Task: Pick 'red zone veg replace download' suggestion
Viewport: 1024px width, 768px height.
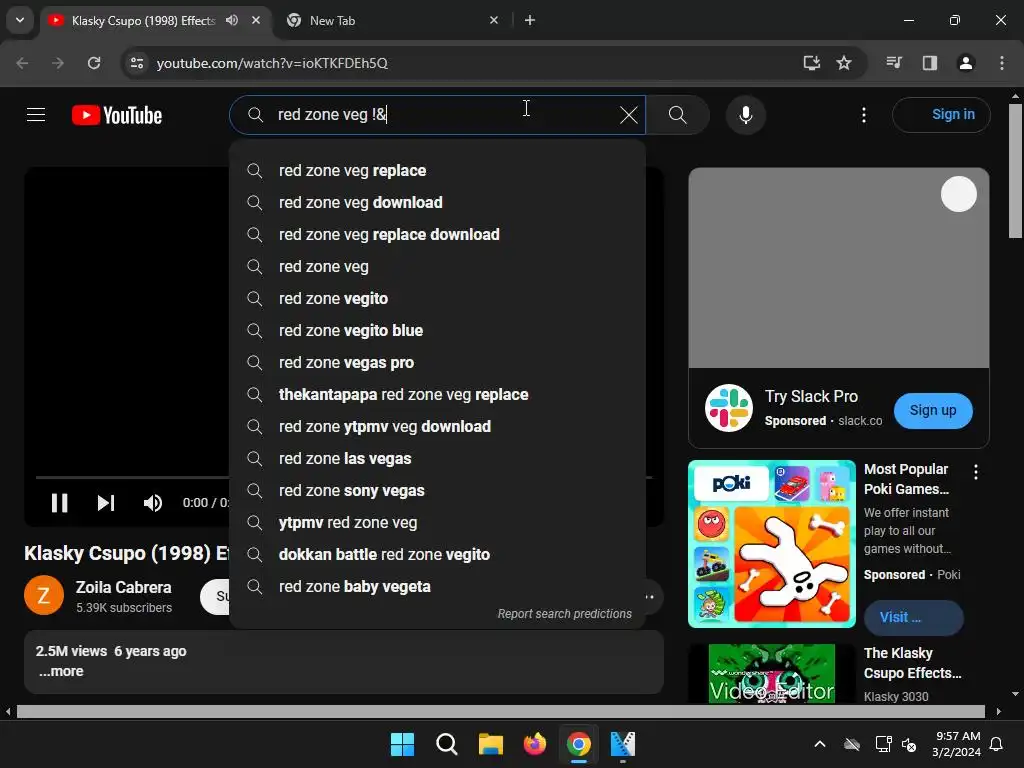Action: click(x=438, y=234)
